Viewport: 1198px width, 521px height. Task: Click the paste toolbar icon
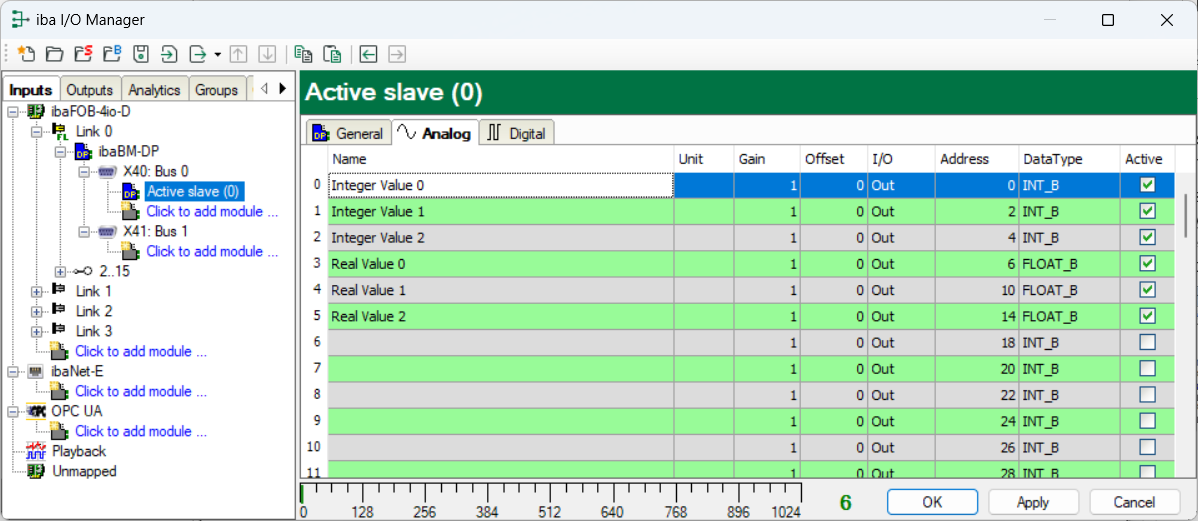click(332, 54)
